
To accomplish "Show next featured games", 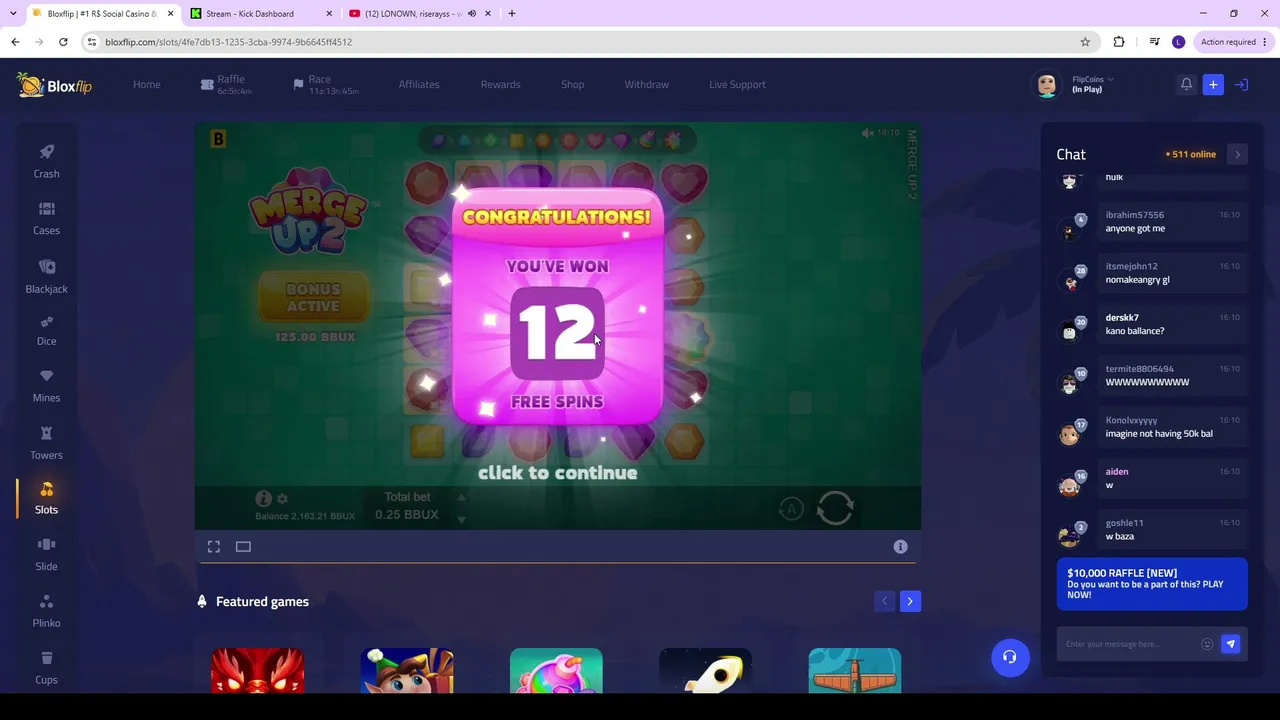I will click(910, 601).
